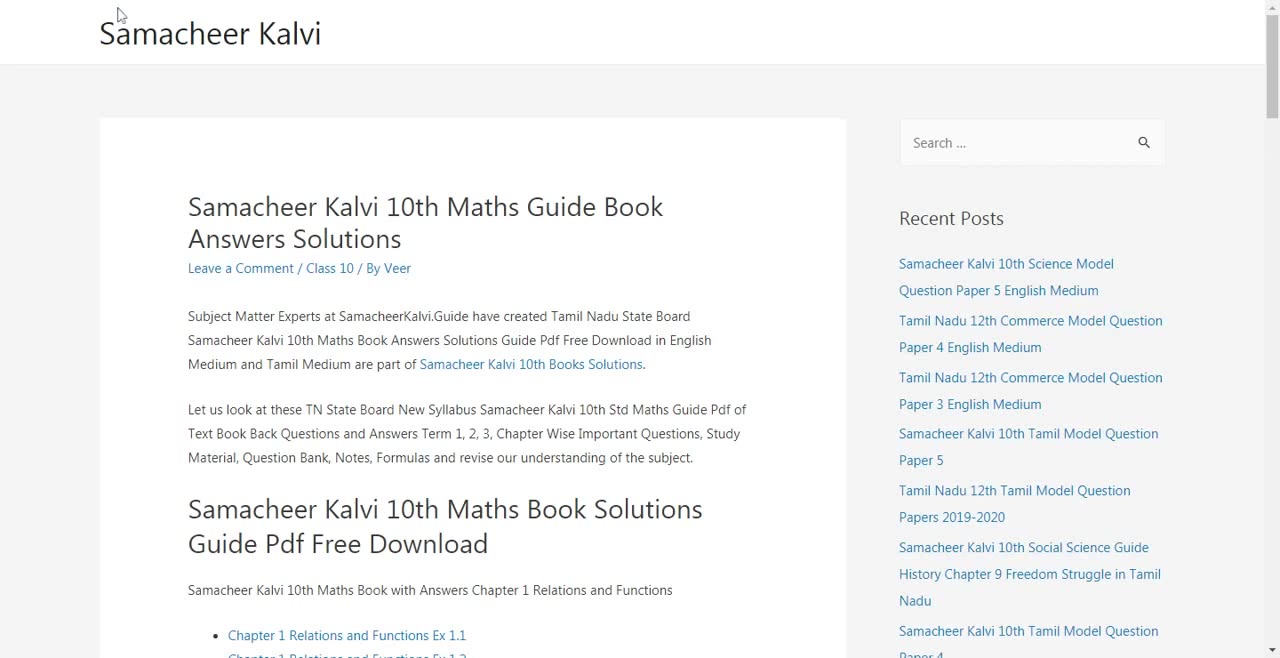Open author Veer's profile link
This screenshot has width=1280, height=658.
tap(397, 268)
